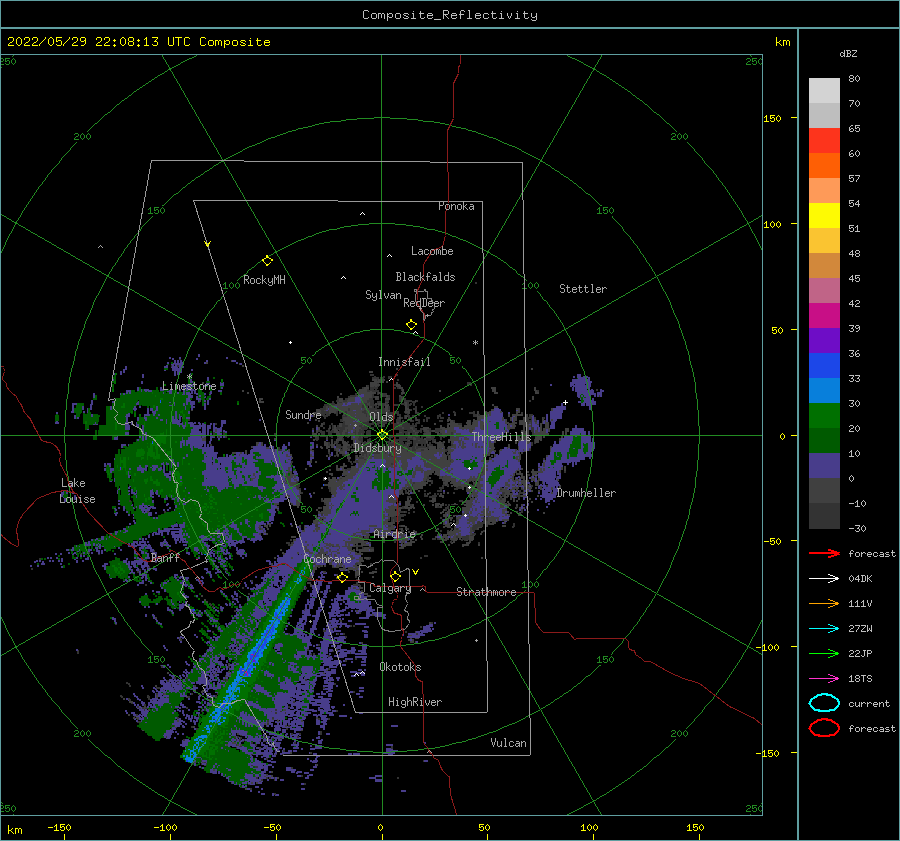This screenshot has height=841, width=900.
Task: Click the Stettler label
Action: 583,289
